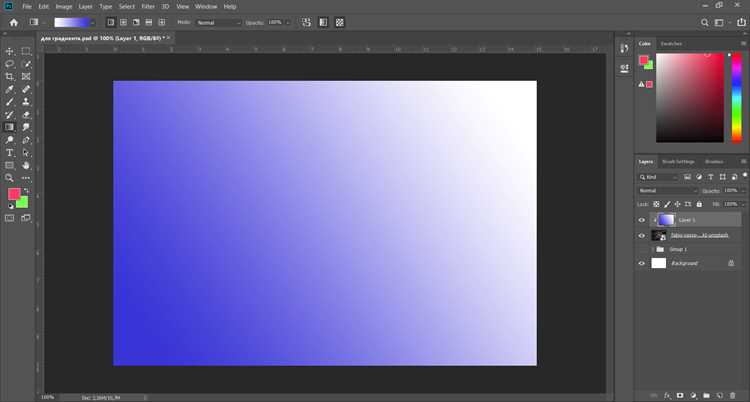
Task: Switch to the Brush Settings tab
Action: (678, 162)
